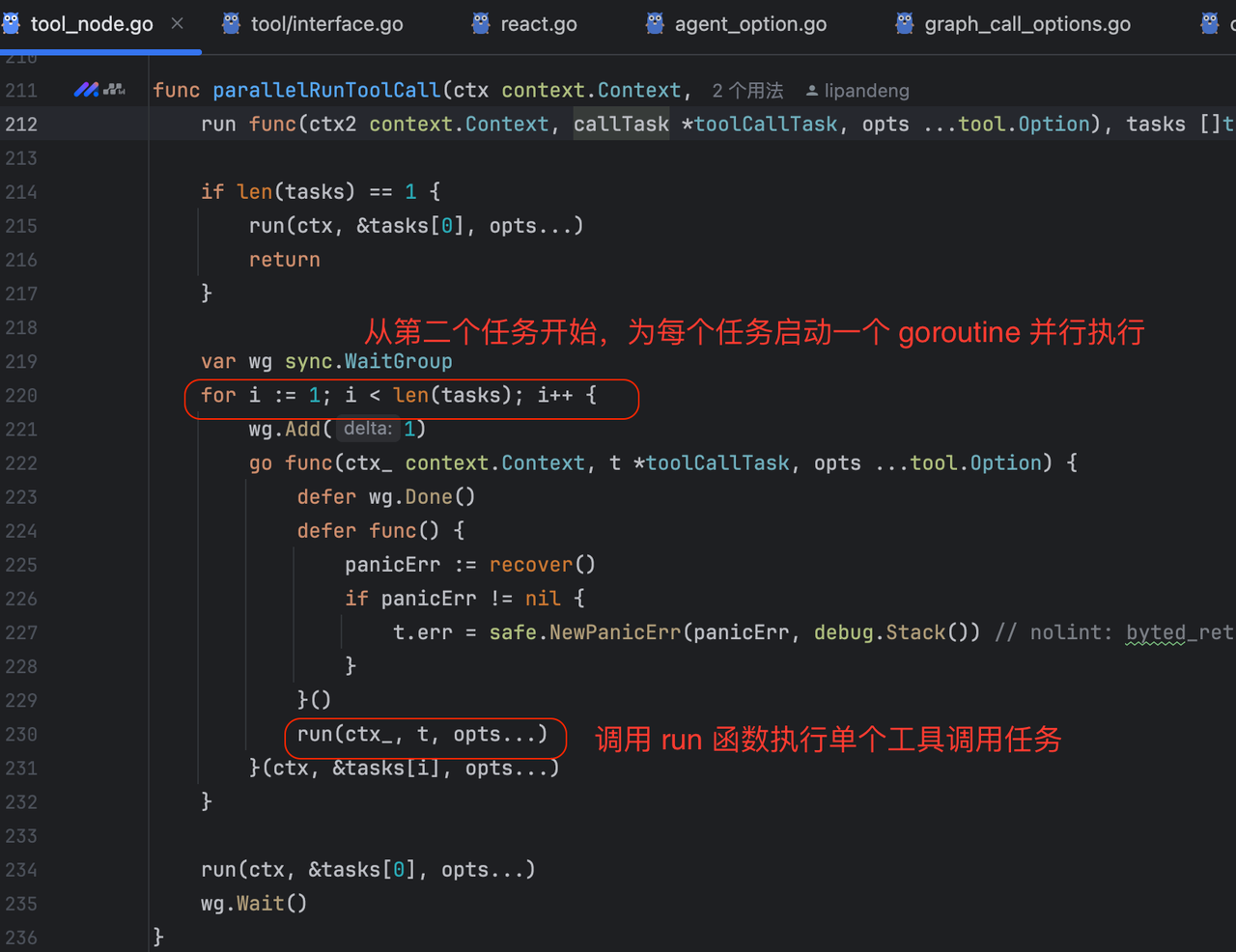Screen dimensions: 1236x952
Task: Click the author person icon beside lipandeng
Action: tap(812, 91)
